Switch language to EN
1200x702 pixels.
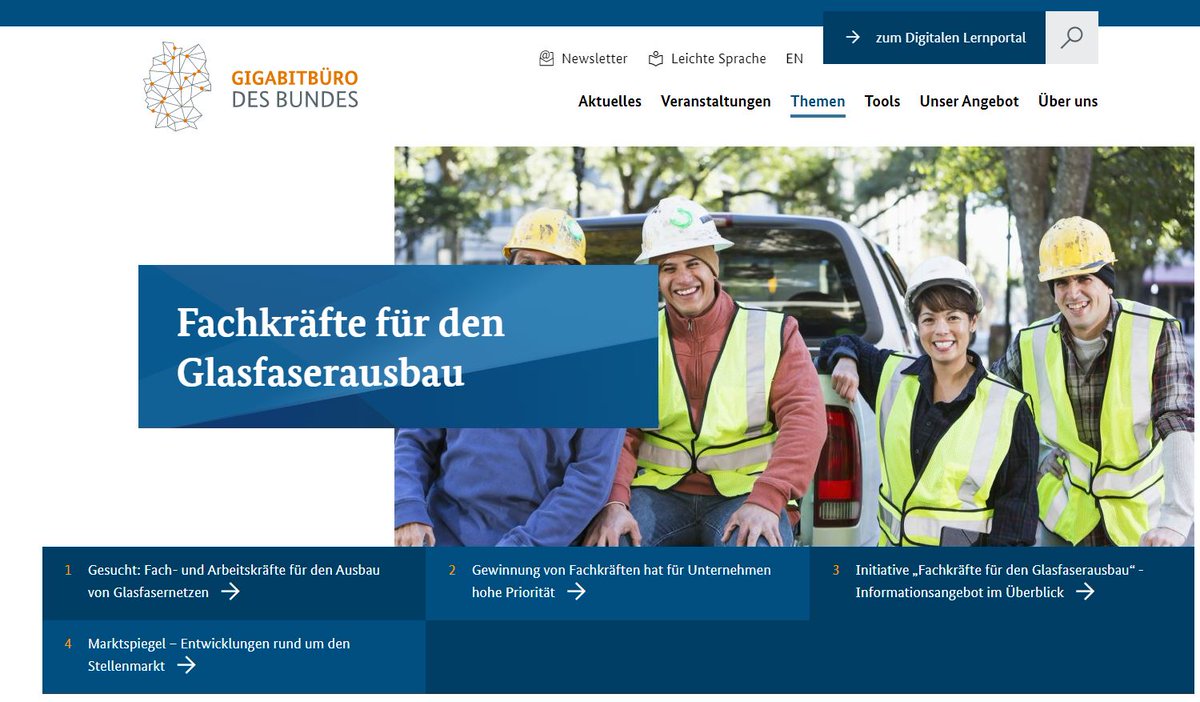(795, 58)
